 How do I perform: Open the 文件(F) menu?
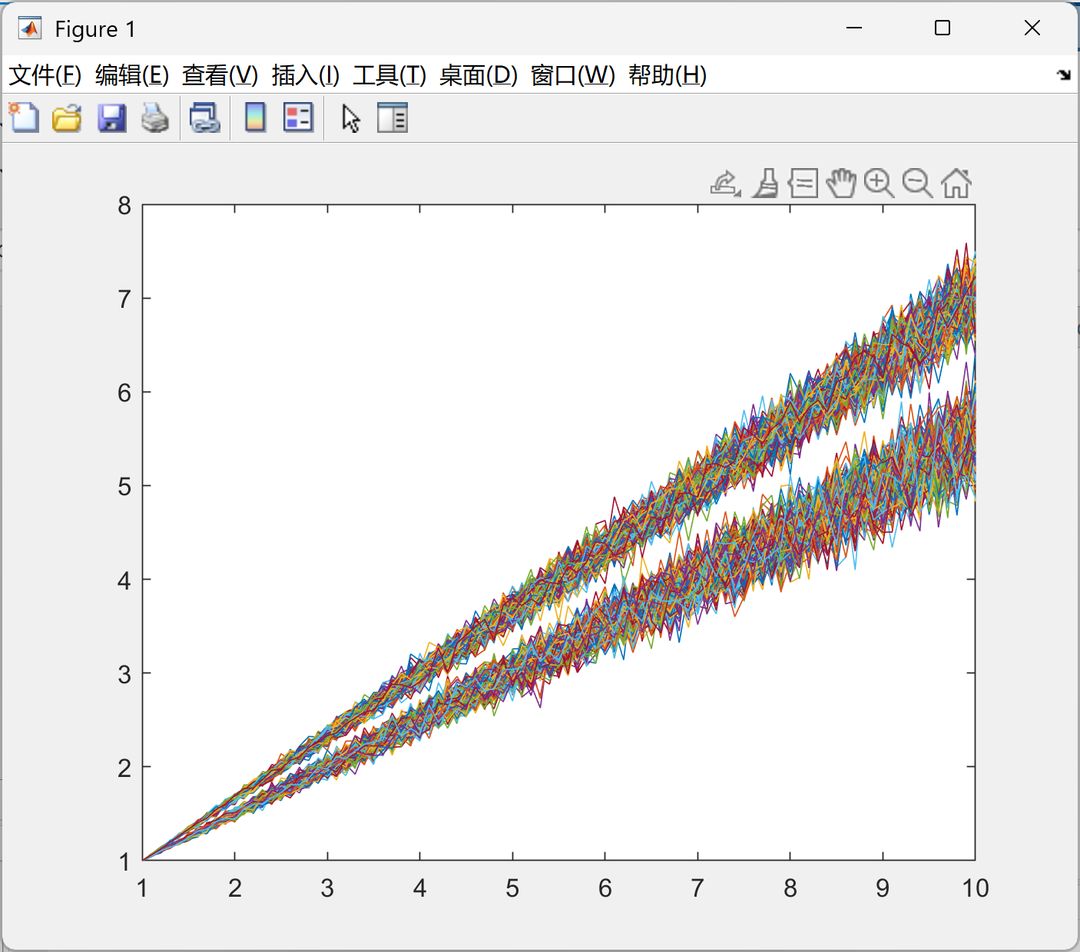pyautogui.click(x=45, y=75)
